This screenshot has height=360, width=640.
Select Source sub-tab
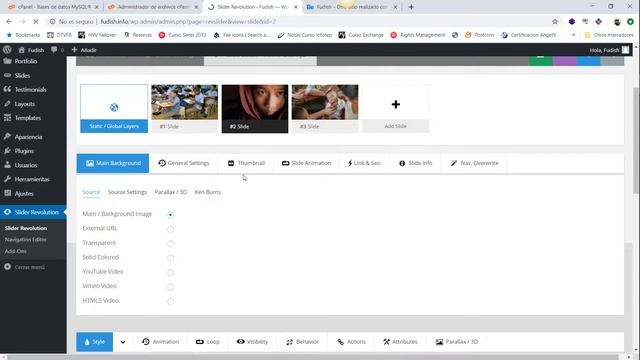(91, 192)
